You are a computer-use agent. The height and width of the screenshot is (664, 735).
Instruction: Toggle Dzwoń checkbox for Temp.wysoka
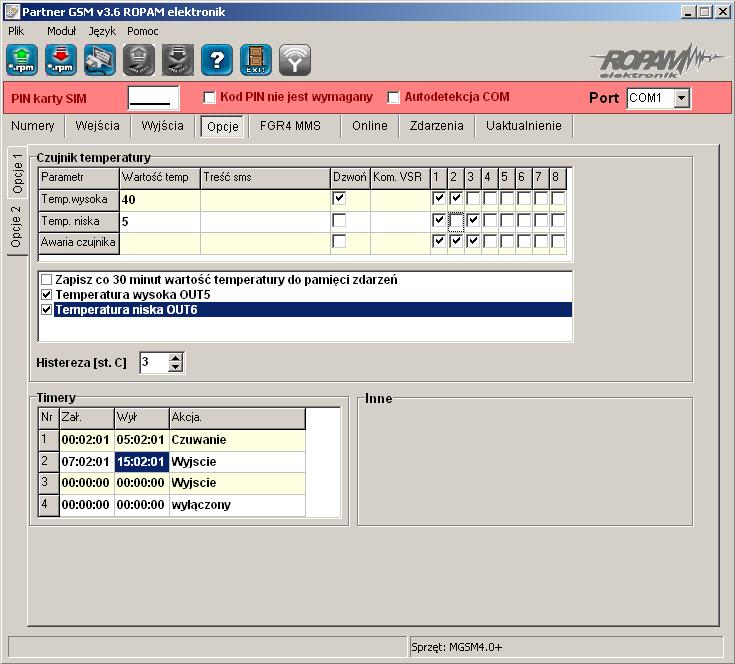click(339, 199)
